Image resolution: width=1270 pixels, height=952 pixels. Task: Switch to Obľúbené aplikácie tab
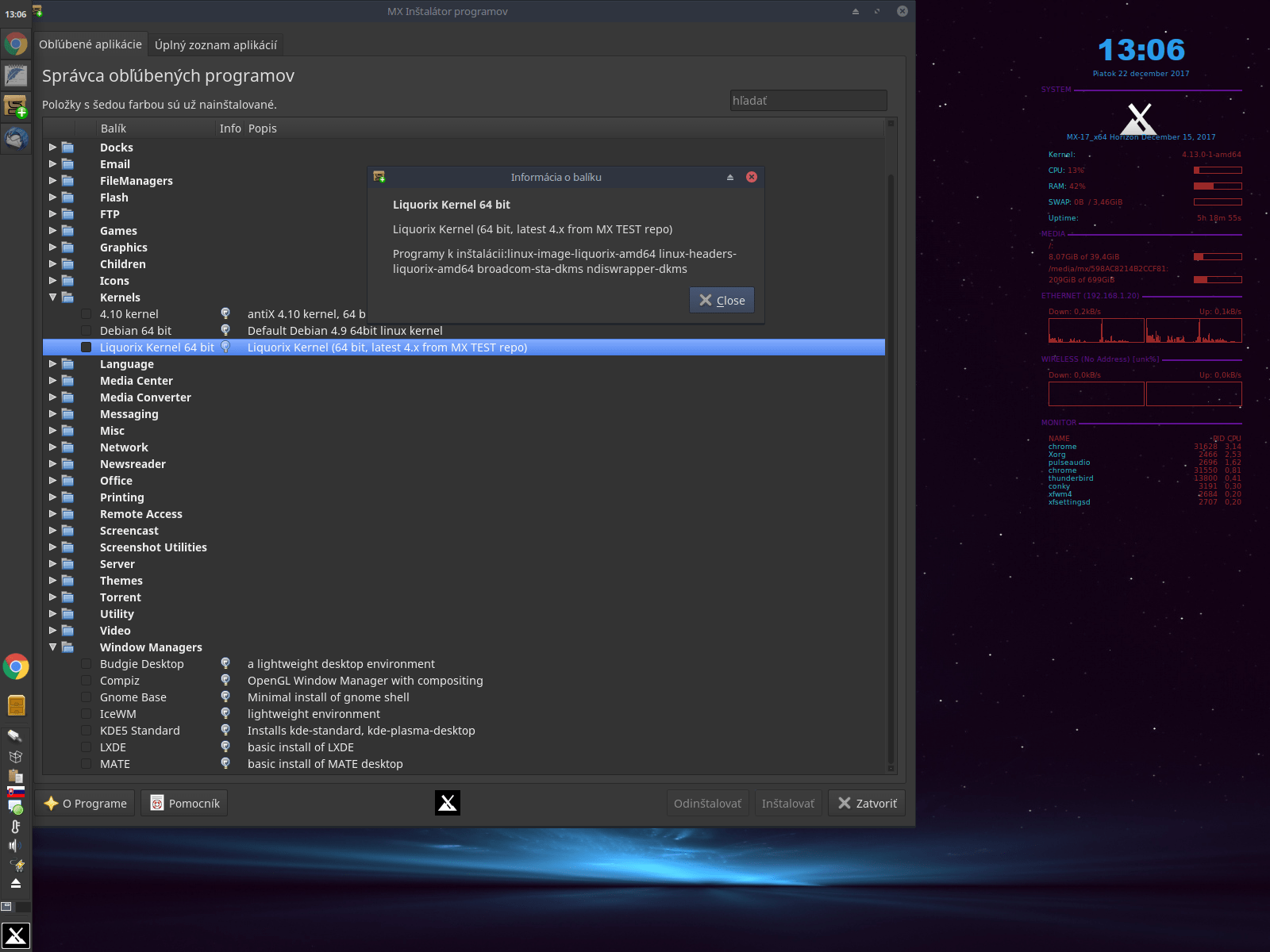point(90,44)
